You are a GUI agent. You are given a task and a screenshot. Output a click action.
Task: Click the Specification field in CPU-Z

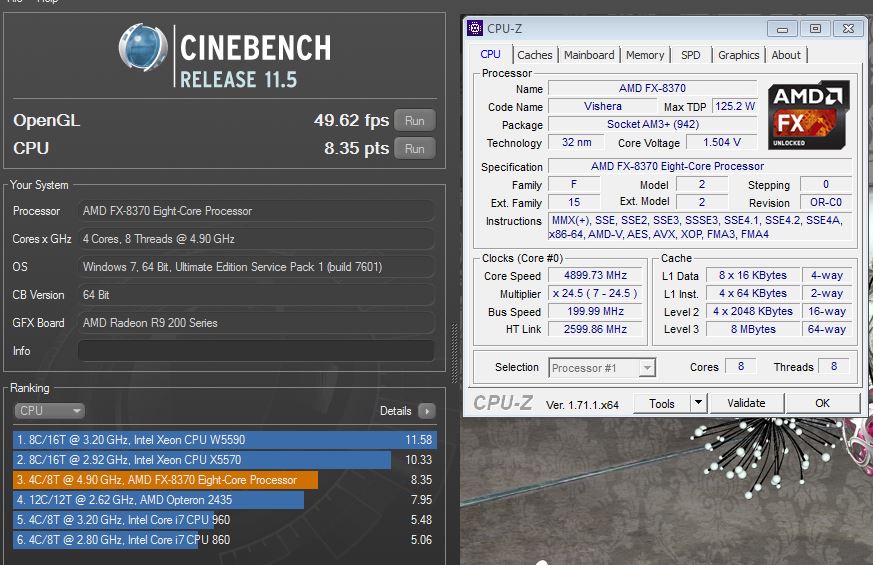700,166
